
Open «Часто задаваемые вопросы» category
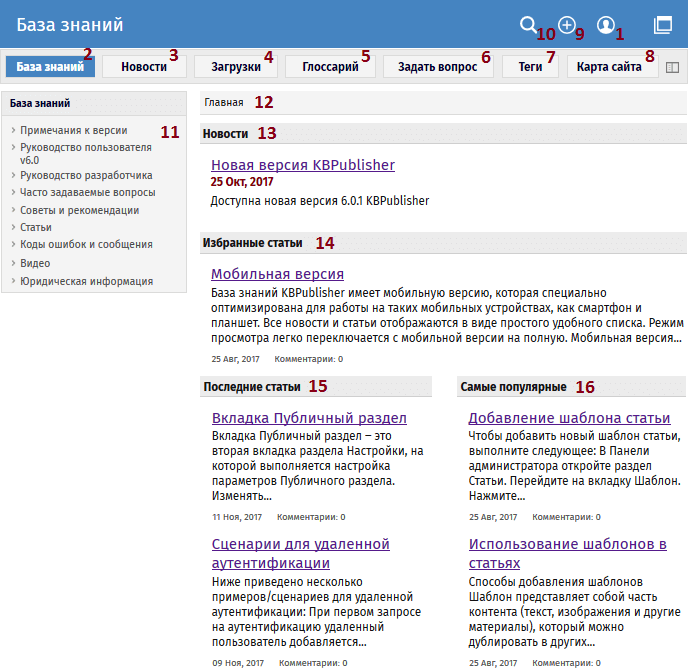pos(88,192)
